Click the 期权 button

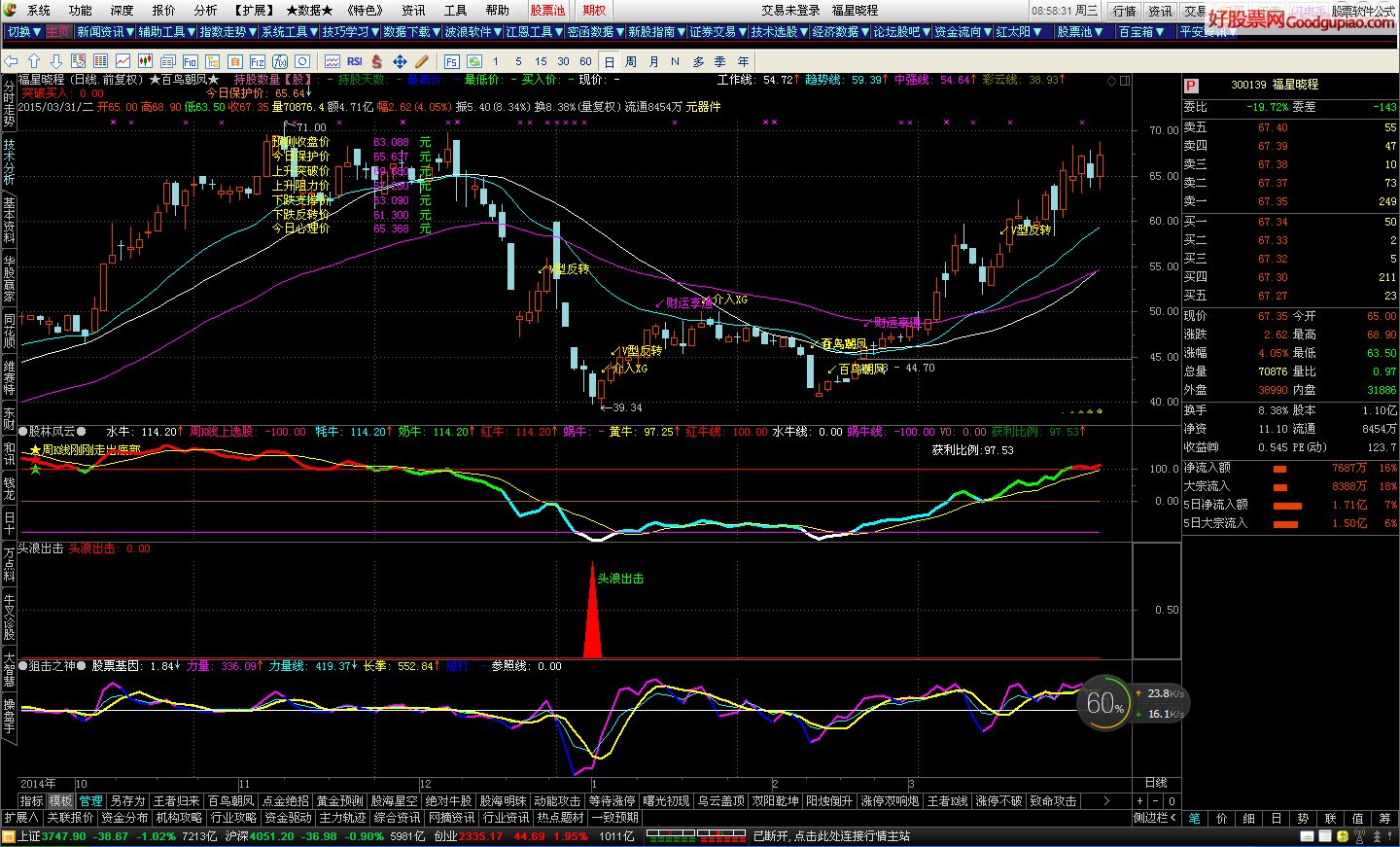pyautogui.click(x=594, y=10)
